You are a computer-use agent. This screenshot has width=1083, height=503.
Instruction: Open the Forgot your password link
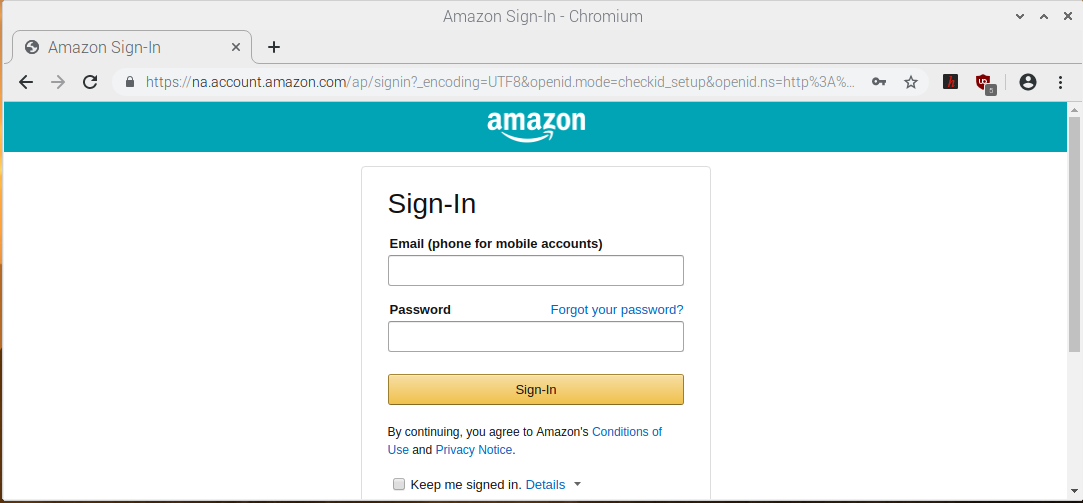617,310
